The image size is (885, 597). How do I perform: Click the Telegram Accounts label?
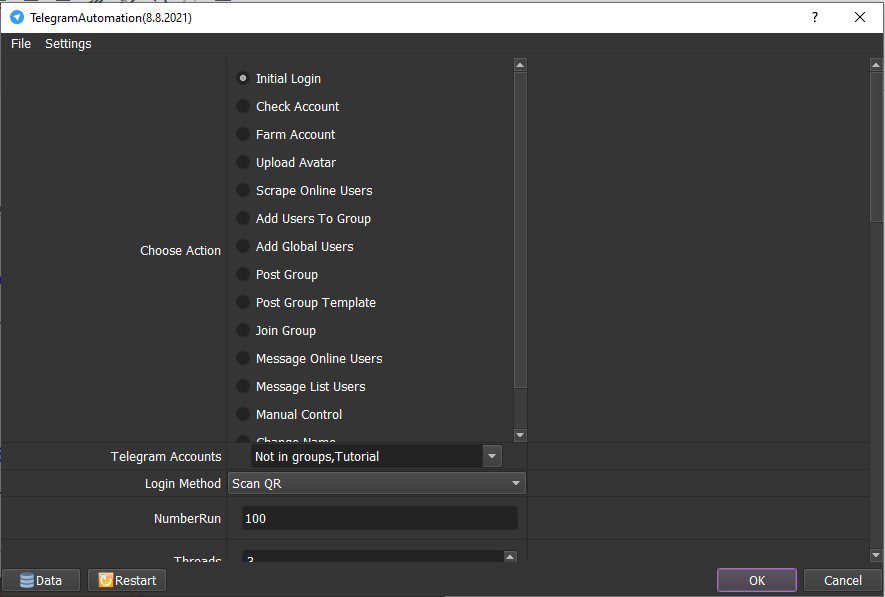[x=166, y=456]
